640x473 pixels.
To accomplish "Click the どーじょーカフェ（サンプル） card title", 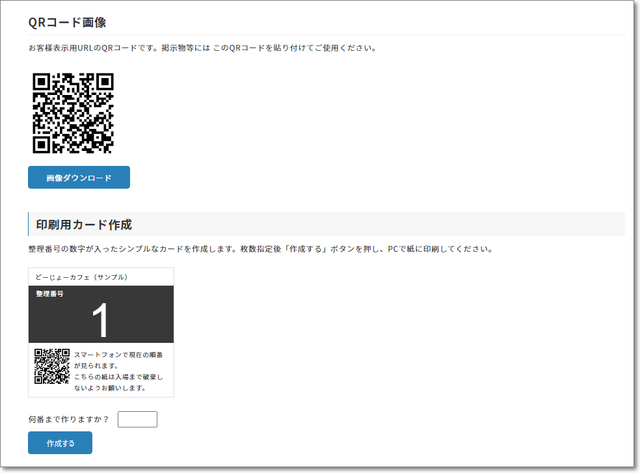I will pyautogui.click(x=82, y=276).
